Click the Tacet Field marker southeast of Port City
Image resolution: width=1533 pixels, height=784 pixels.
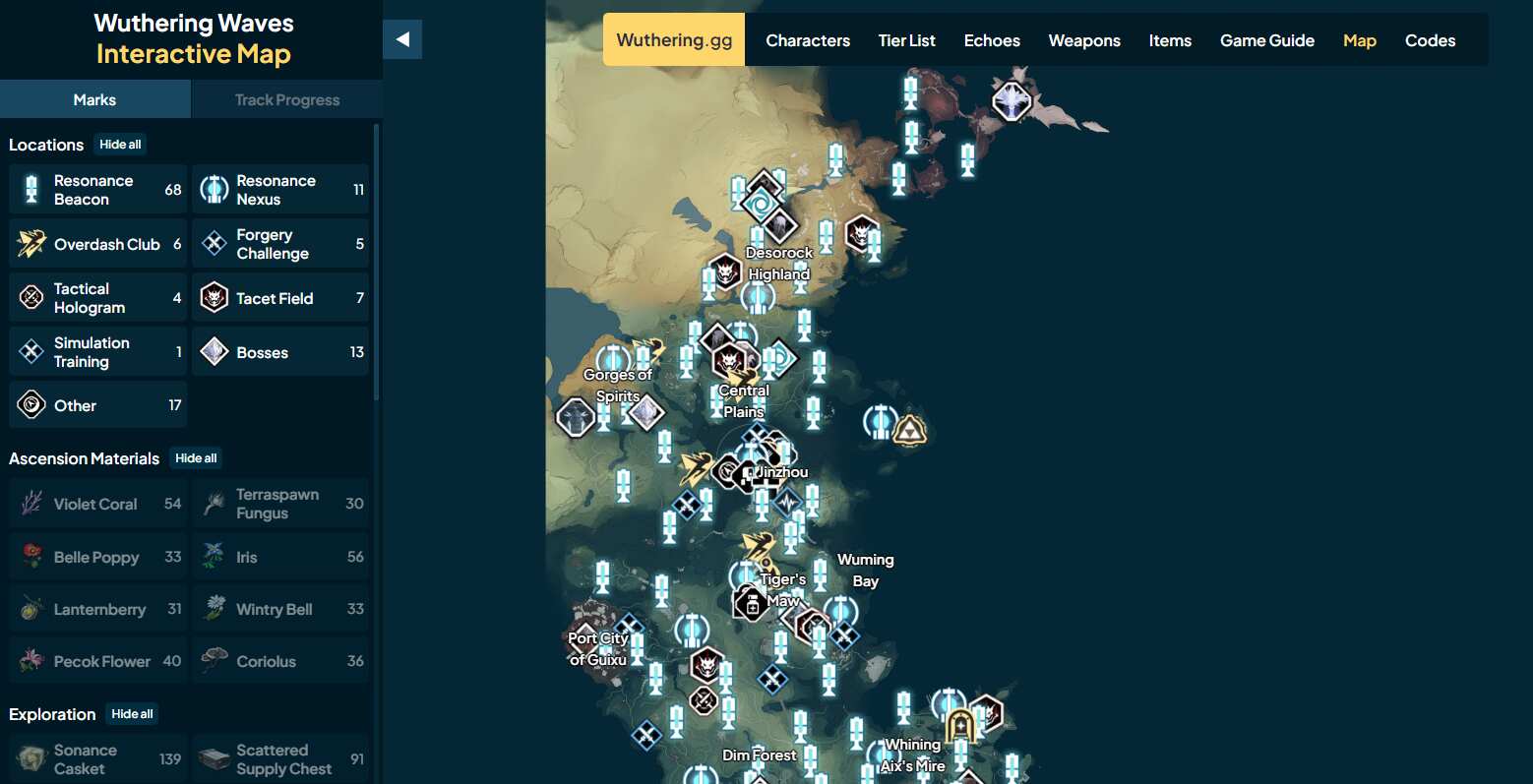(x=706, y=665)
